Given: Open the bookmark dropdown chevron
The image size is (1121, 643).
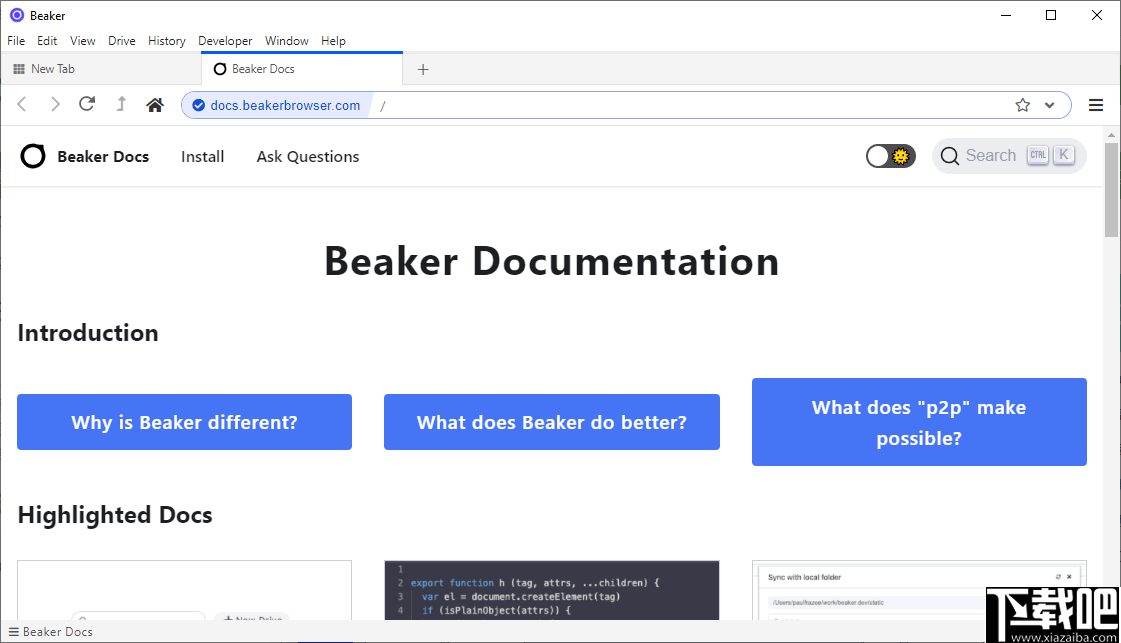Looking at the screenshot, I should click(x=1047, y=104).
